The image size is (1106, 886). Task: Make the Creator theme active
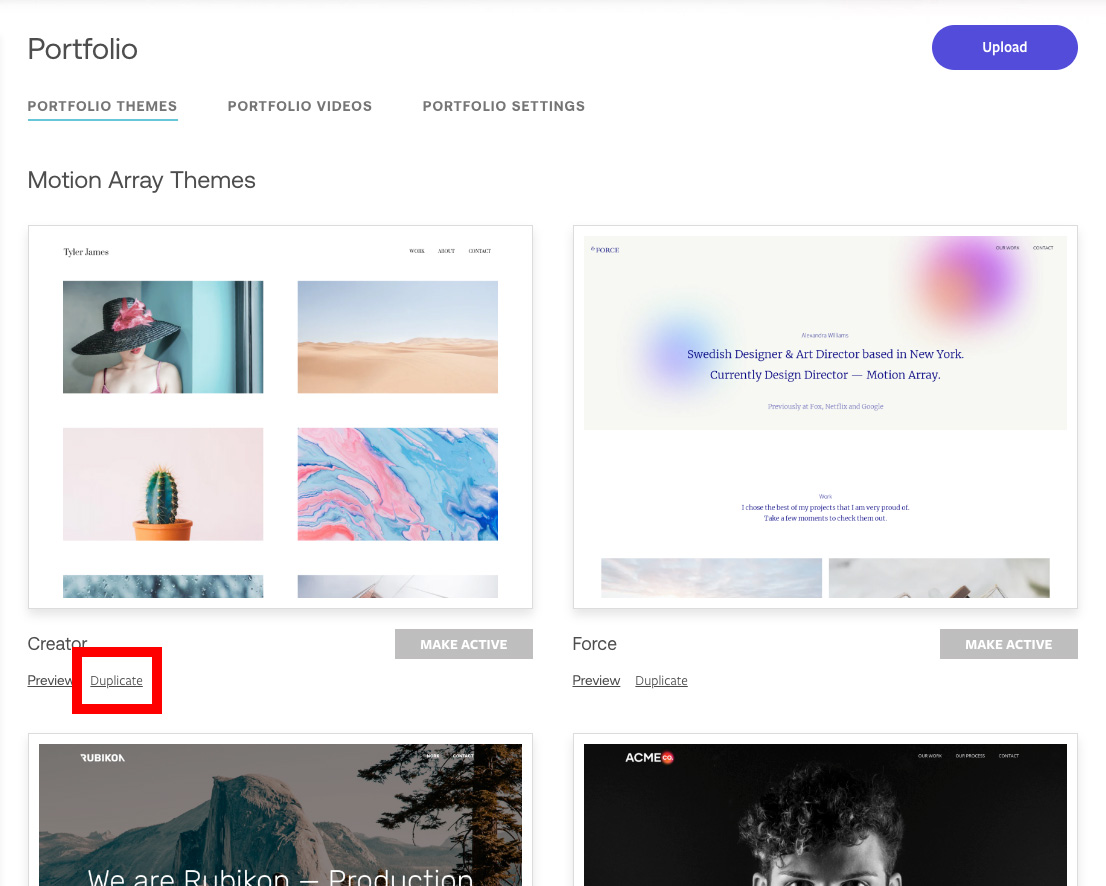(463, 644)
